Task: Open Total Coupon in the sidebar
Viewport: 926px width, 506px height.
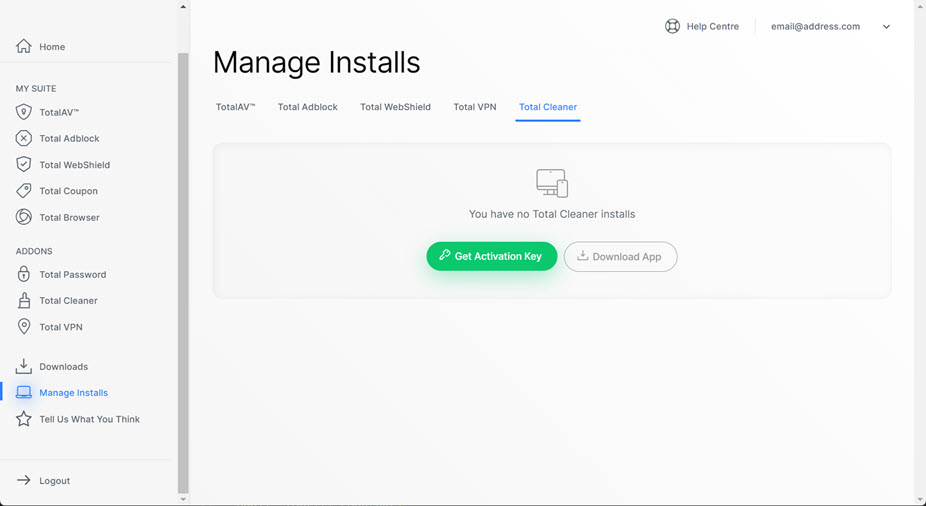Action: pos(69,191)
